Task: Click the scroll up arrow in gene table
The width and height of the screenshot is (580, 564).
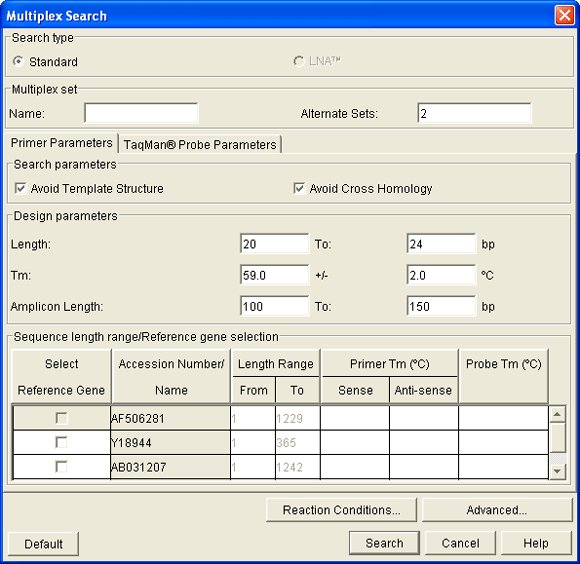Action: (557, 414)
